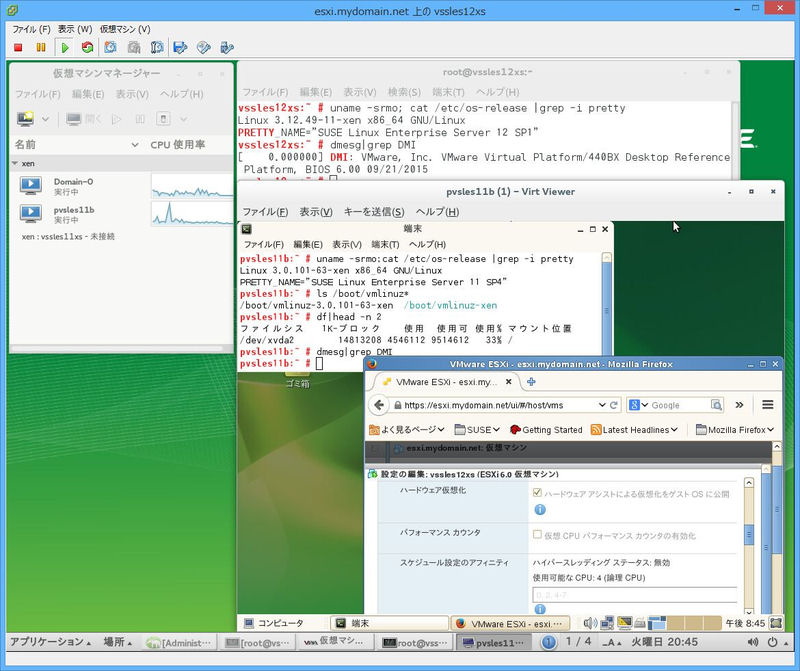Expand the SUSE bookmarks folder
The width and height of the screenshot is (800, 671).
tap(477, 430)
